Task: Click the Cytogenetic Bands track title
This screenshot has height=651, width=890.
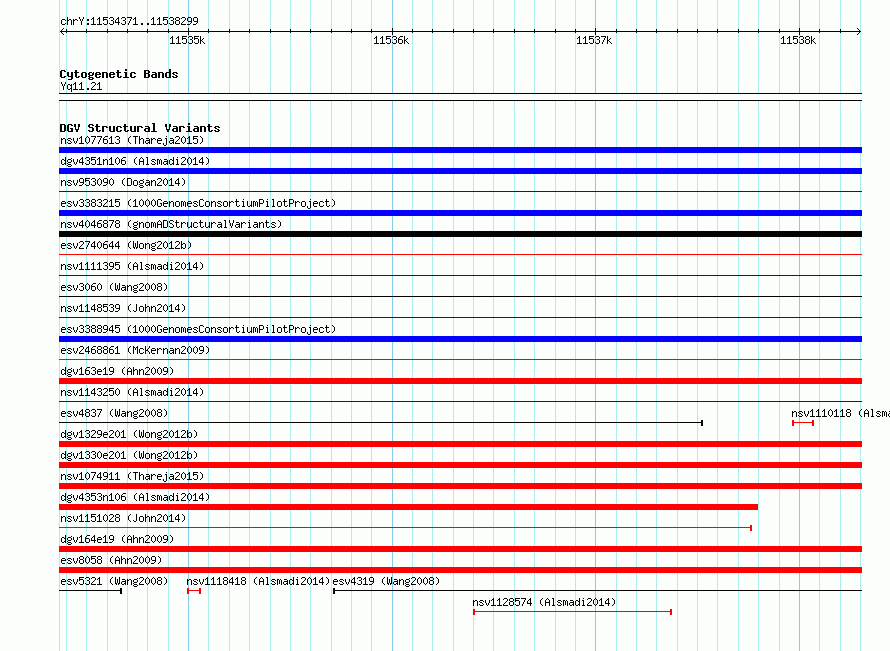Action: (119, 74)
